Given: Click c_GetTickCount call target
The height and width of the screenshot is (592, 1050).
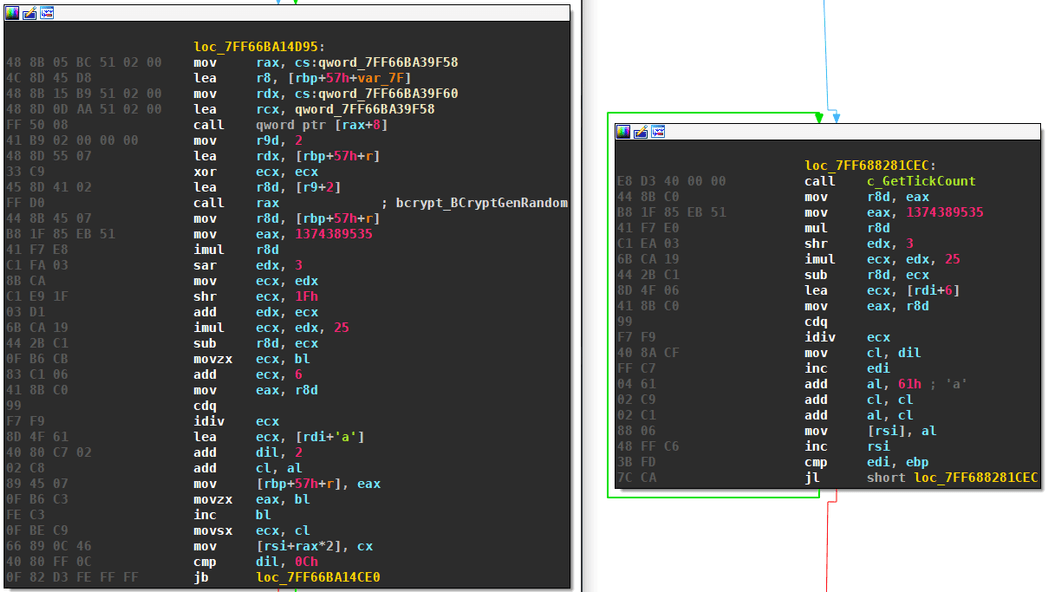Looking at the screenshot, I should click(921, 181).
